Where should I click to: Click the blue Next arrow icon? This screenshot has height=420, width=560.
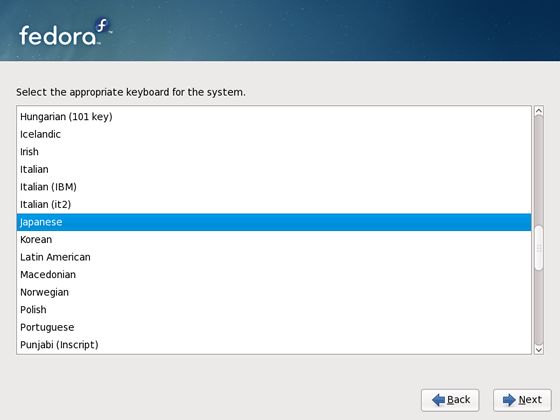(x=509, y=400)
